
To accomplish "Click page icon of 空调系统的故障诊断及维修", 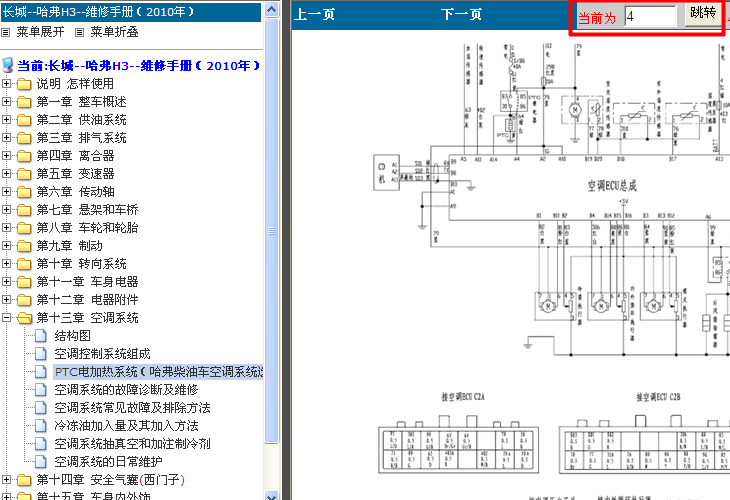I will click(x=41, y=390).
